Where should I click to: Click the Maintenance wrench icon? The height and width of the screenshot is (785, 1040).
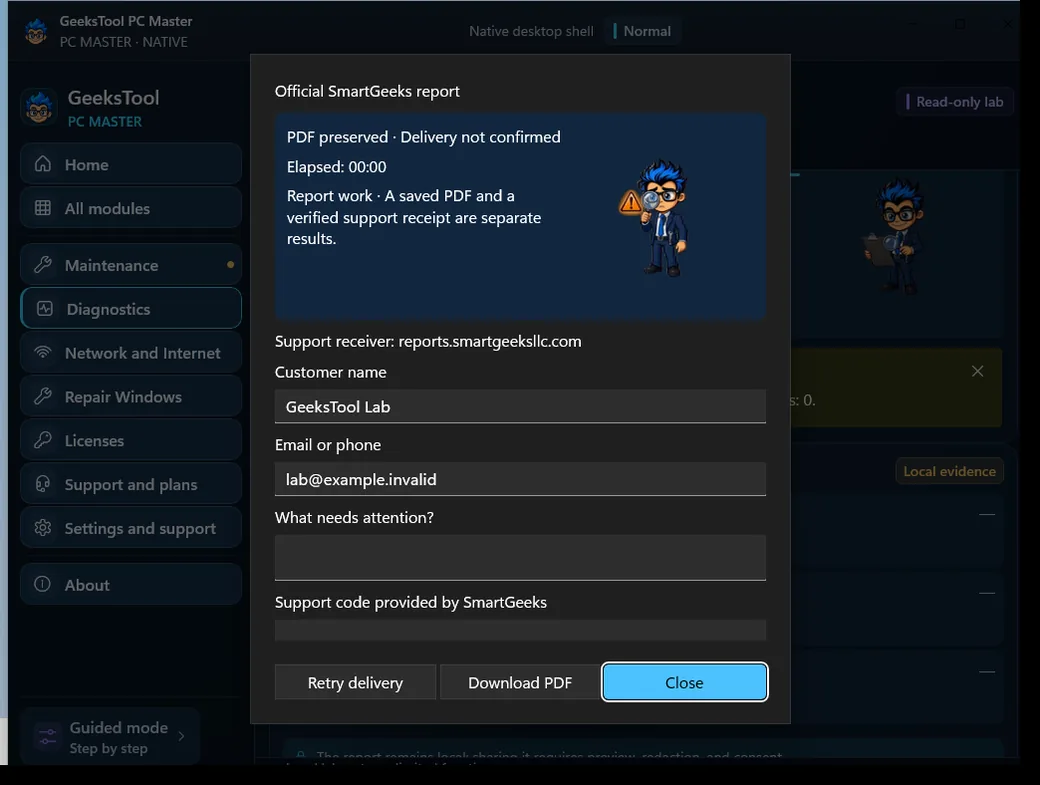tap(43, 265)
